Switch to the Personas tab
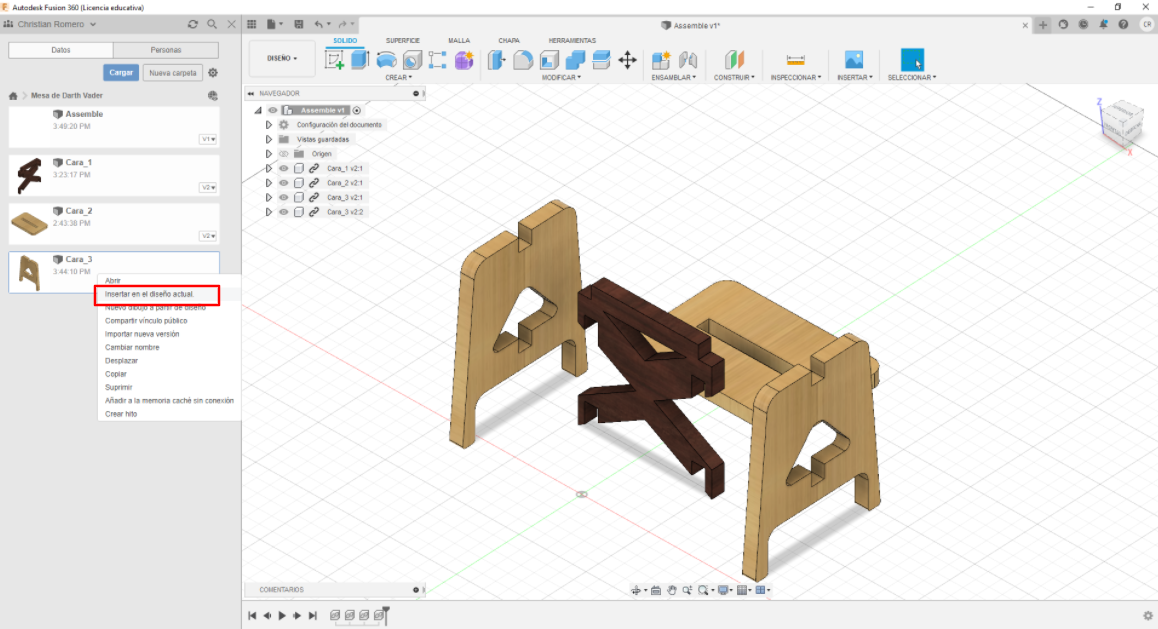This screenshot has width=1158, height=629. click(x=165, y=50)
